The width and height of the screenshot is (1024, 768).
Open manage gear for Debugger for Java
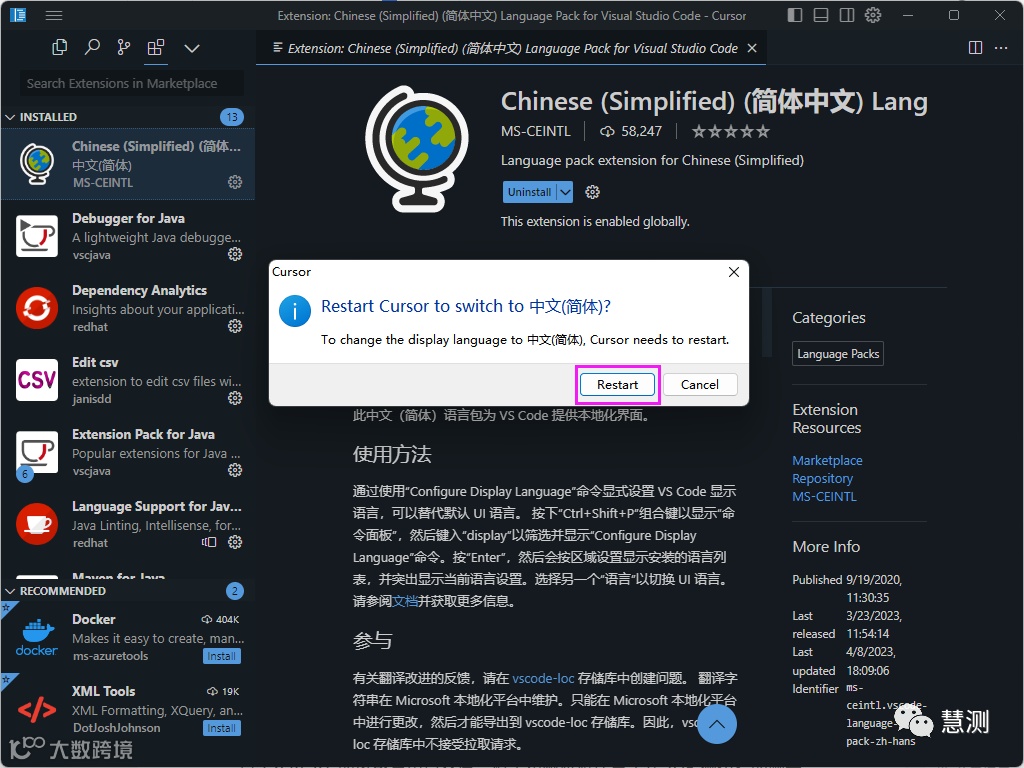pos(235,254)
